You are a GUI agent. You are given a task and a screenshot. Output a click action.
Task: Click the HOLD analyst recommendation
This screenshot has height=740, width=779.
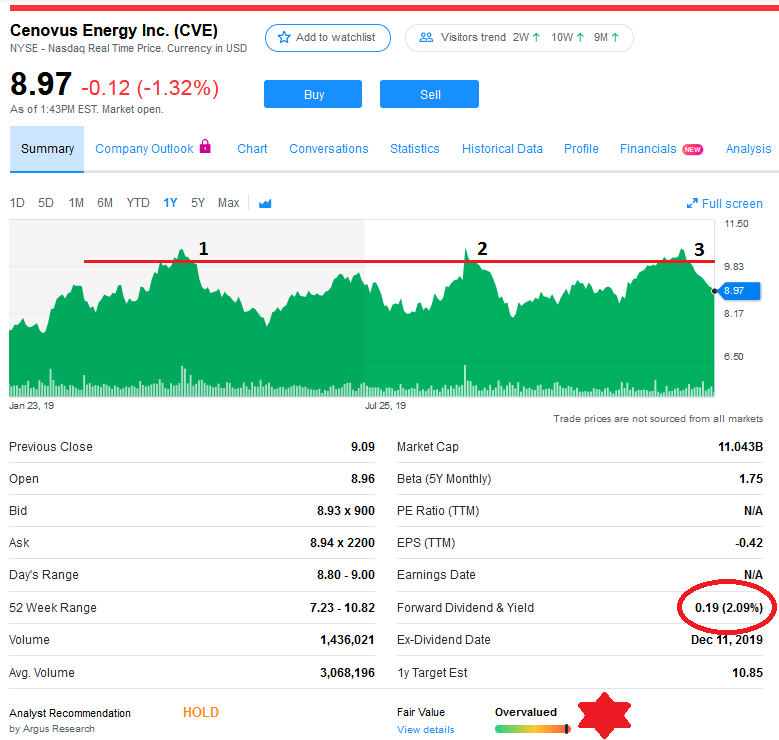[x=201, y=712]
